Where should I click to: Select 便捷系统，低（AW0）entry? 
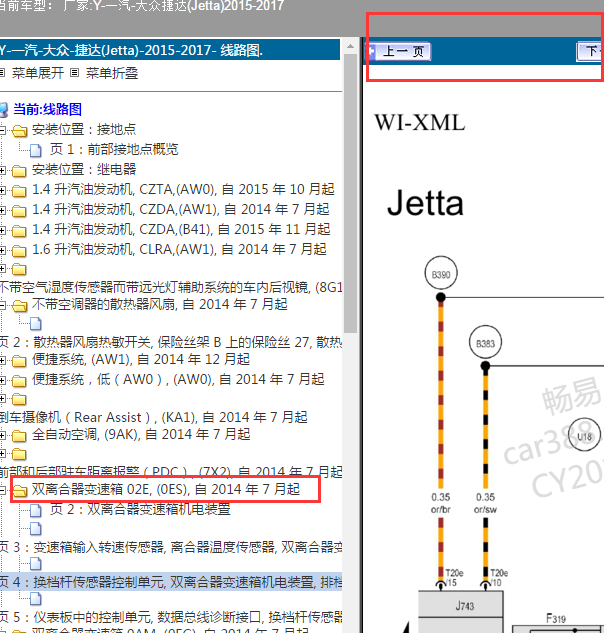click(x=178, y=379)
